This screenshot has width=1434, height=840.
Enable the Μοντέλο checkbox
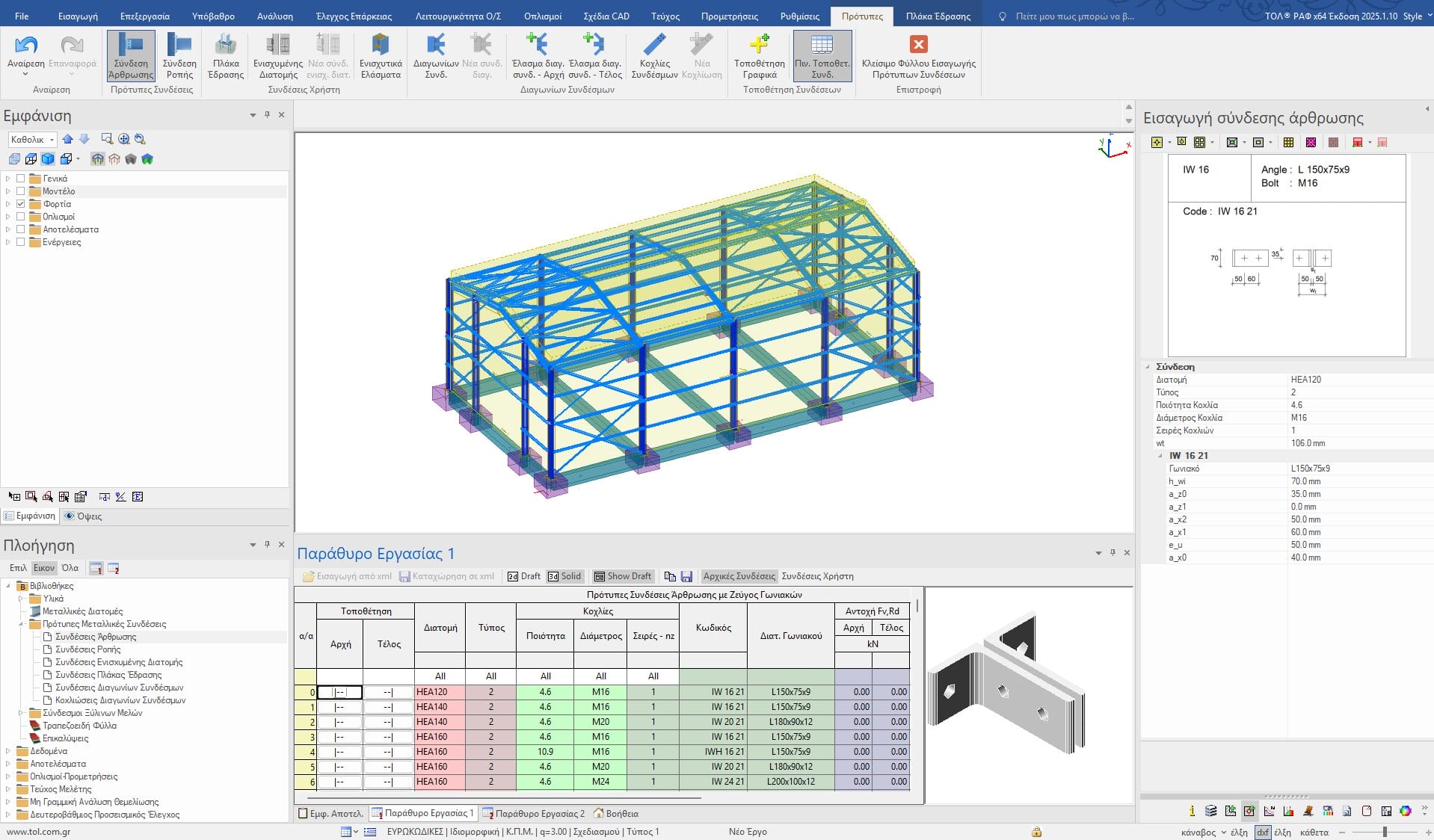point(21,191)
